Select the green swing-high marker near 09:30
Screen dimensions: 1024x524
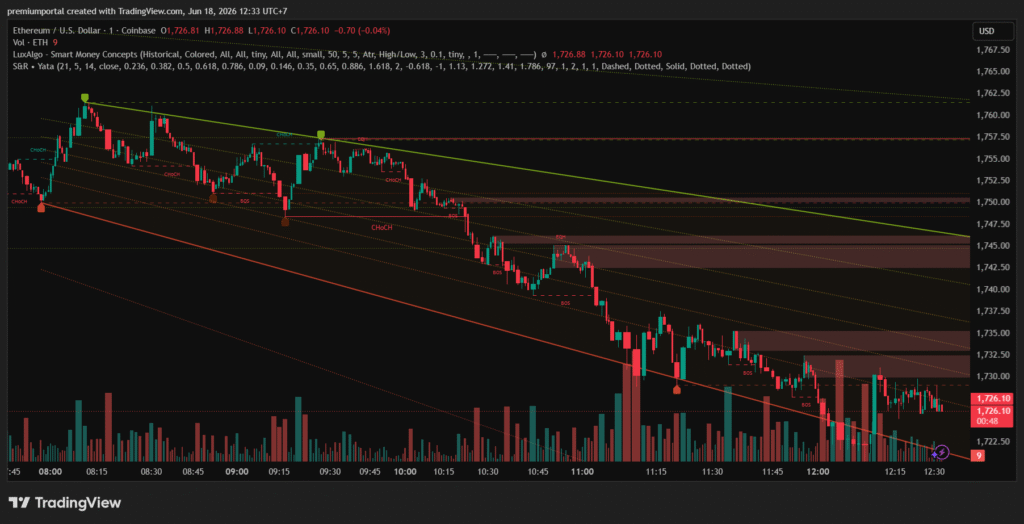pyautogui.click(x=321, y=135)
